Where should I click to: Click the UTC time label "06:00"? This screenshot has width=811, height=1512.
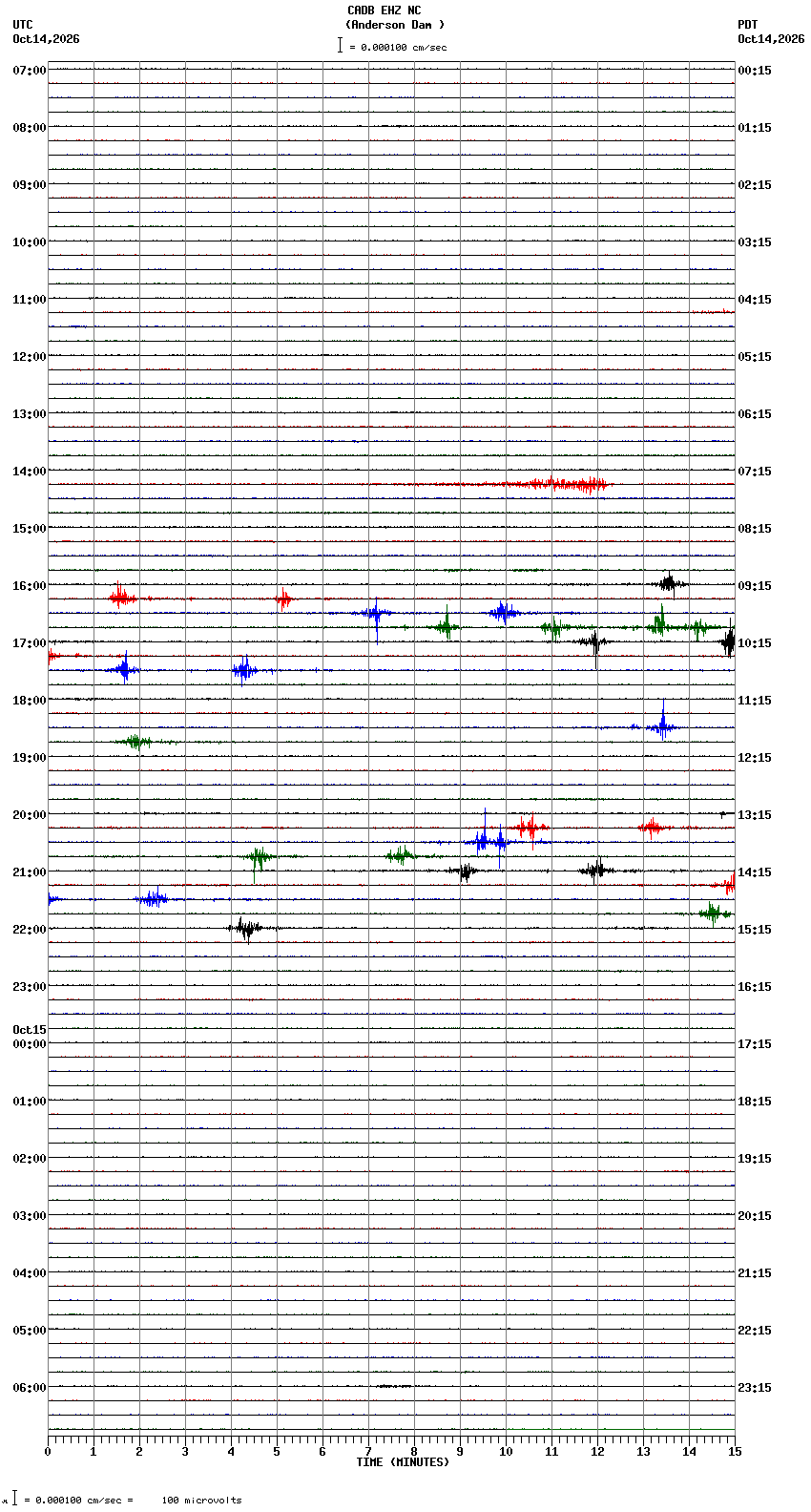point(29,1388)
